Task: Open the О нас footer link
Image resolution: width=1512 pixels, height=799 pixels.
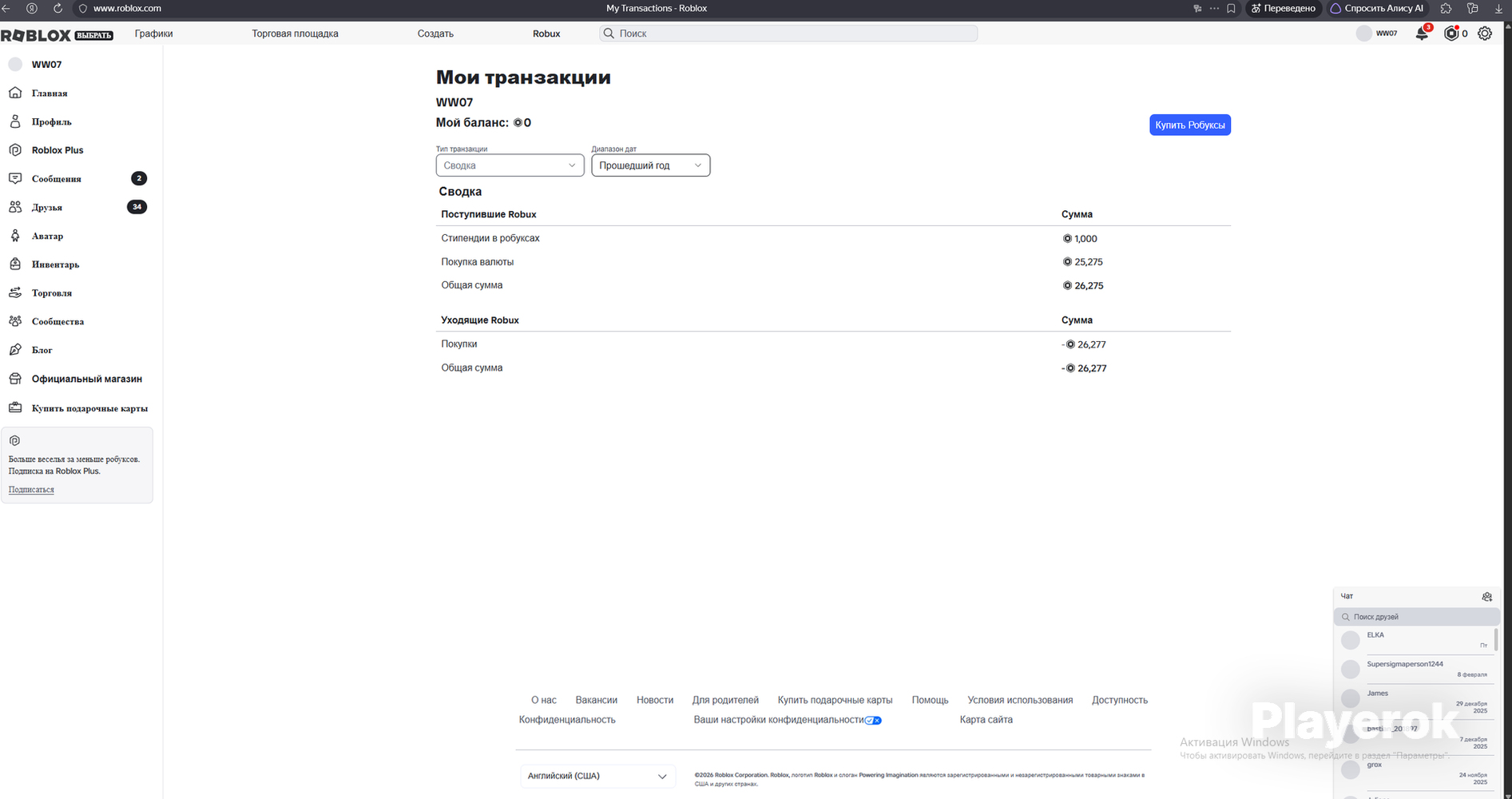Action: (544, 700)
